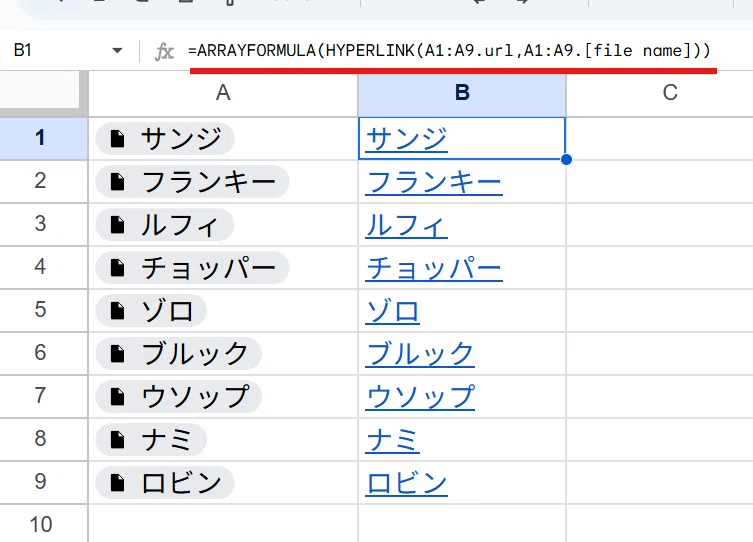
Task: Open the ゾロ hyperlink in column B
Action: (393, 311)
